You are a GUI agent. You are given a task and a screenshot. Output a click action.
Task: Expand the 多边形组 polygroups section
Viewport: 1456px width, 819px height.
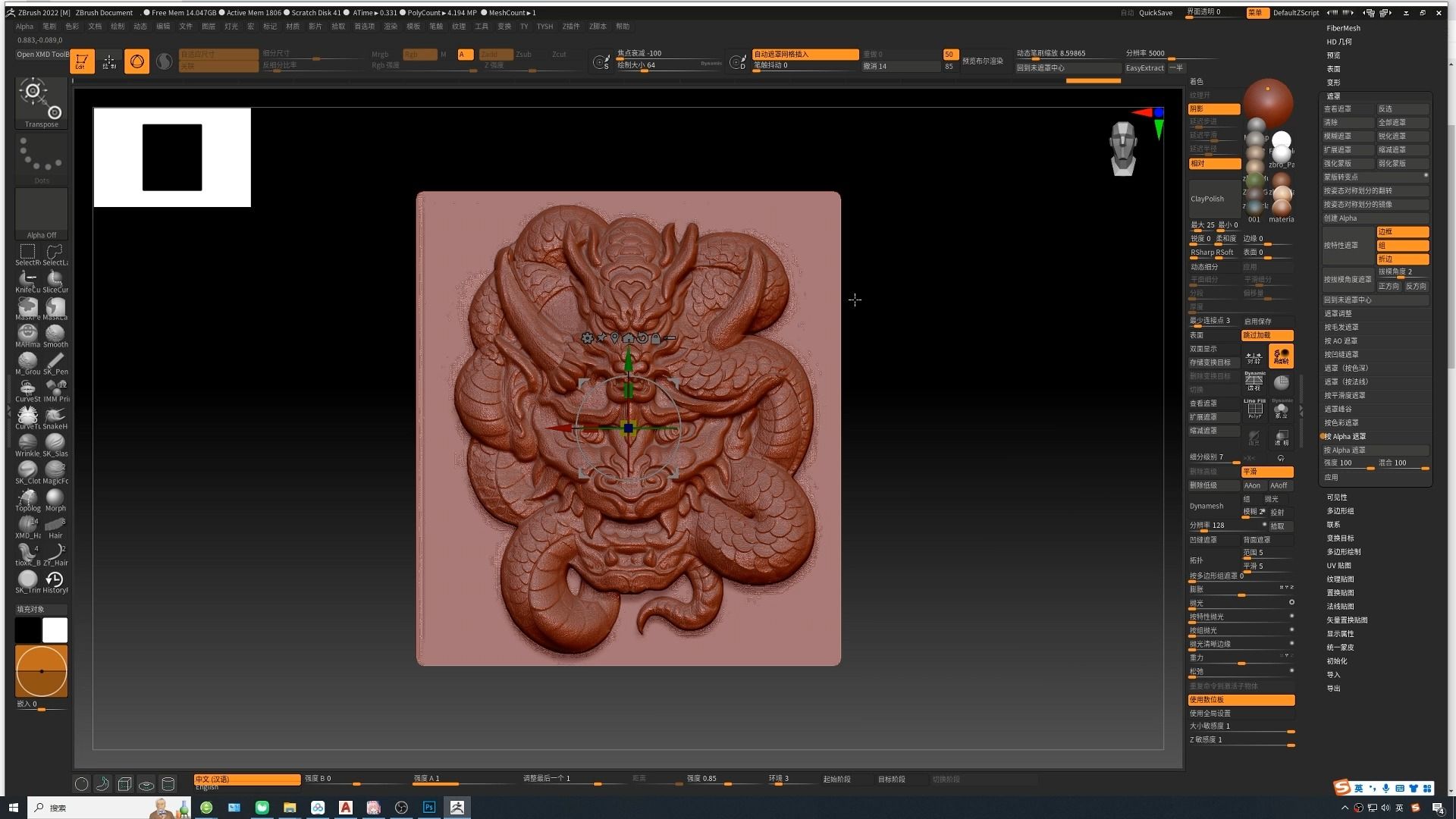coord(1340,511)
